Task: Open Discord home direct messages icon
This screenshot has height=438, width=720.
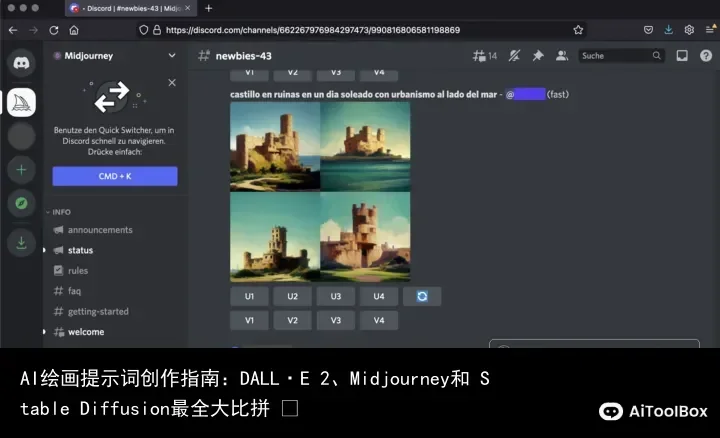Action: point(21,62)
